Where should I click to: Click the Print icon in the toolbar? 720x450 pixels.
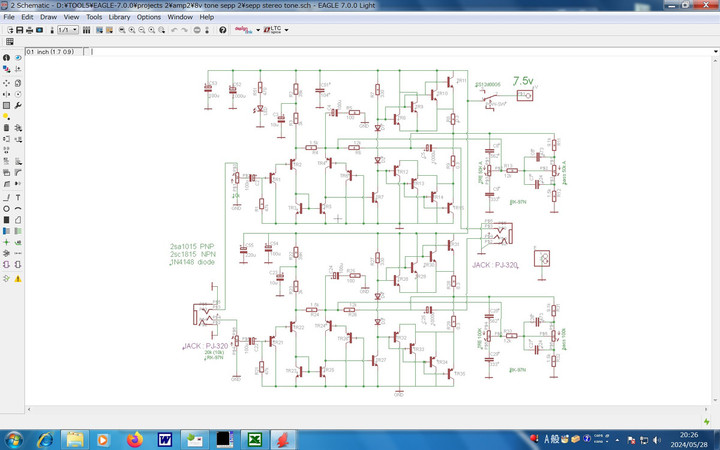[x=30, y=30]
